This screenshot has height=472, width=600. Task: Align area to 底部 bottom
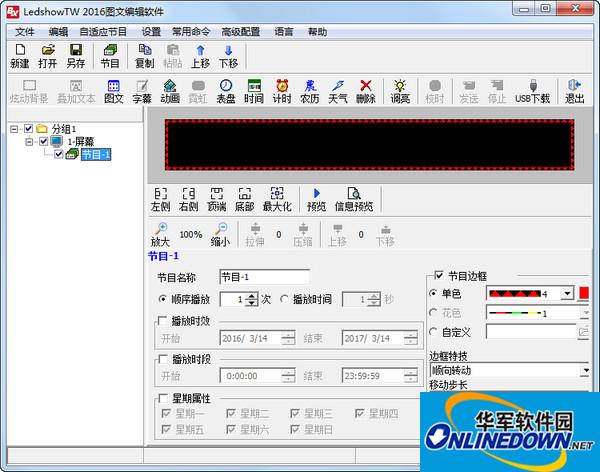(x=245, y=199)
